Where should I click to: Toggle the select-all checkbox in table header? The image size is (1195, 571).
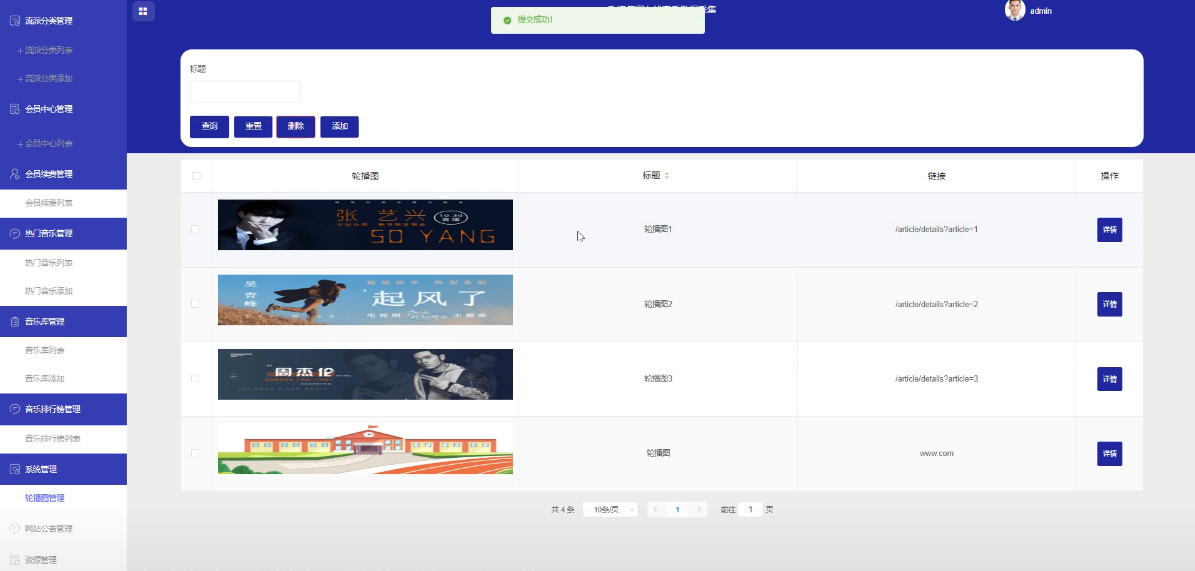(196, 175)
